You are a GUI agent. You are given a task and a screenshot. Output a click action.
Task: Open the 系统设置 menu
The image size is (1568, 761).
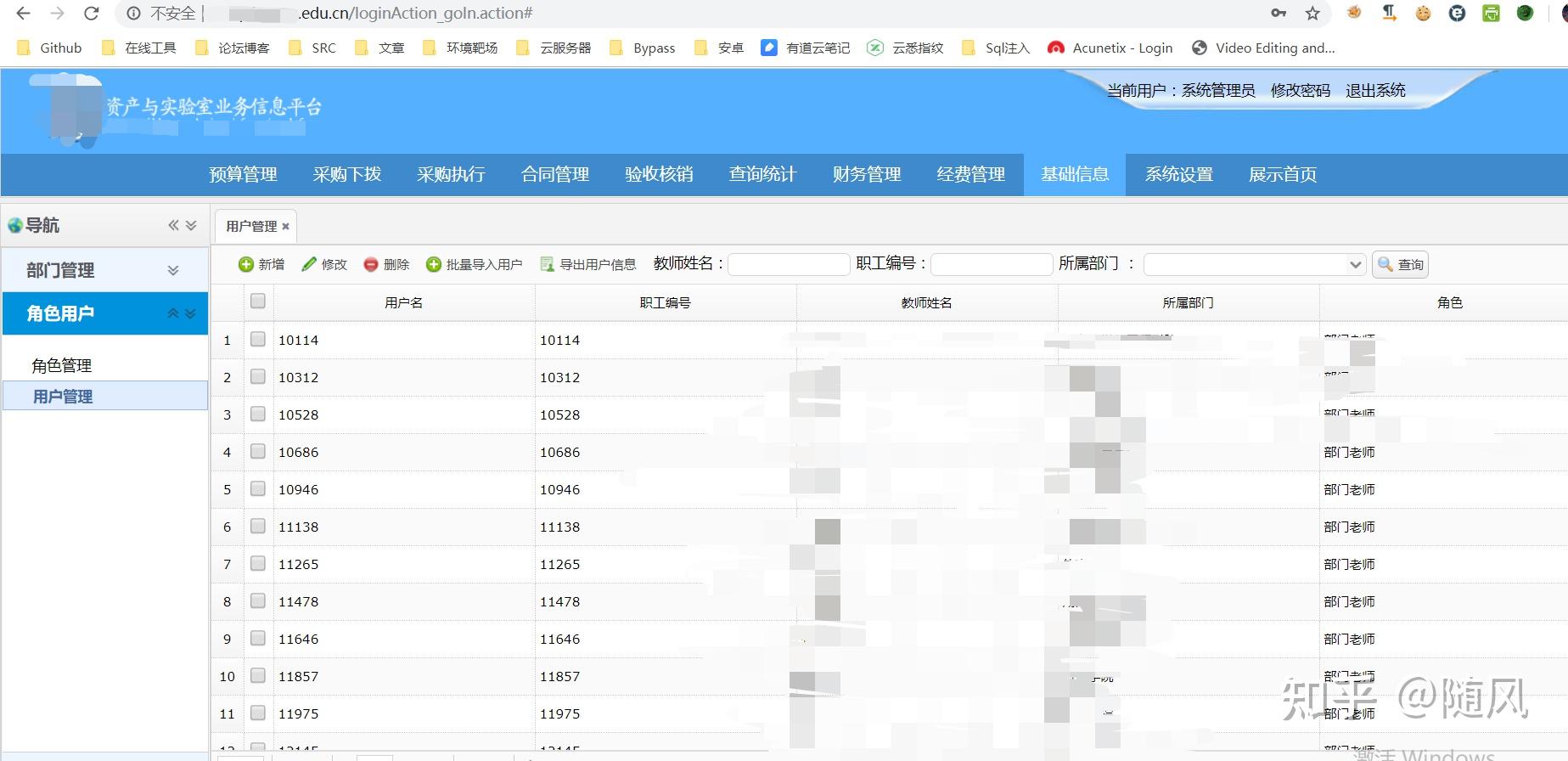coord(1179,175)
